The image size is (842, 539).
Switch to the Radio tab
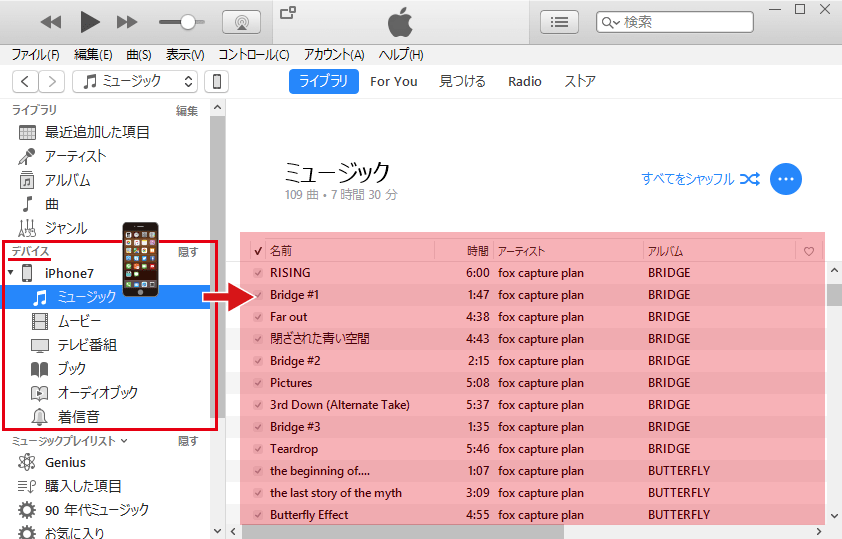tap(525, 82)
